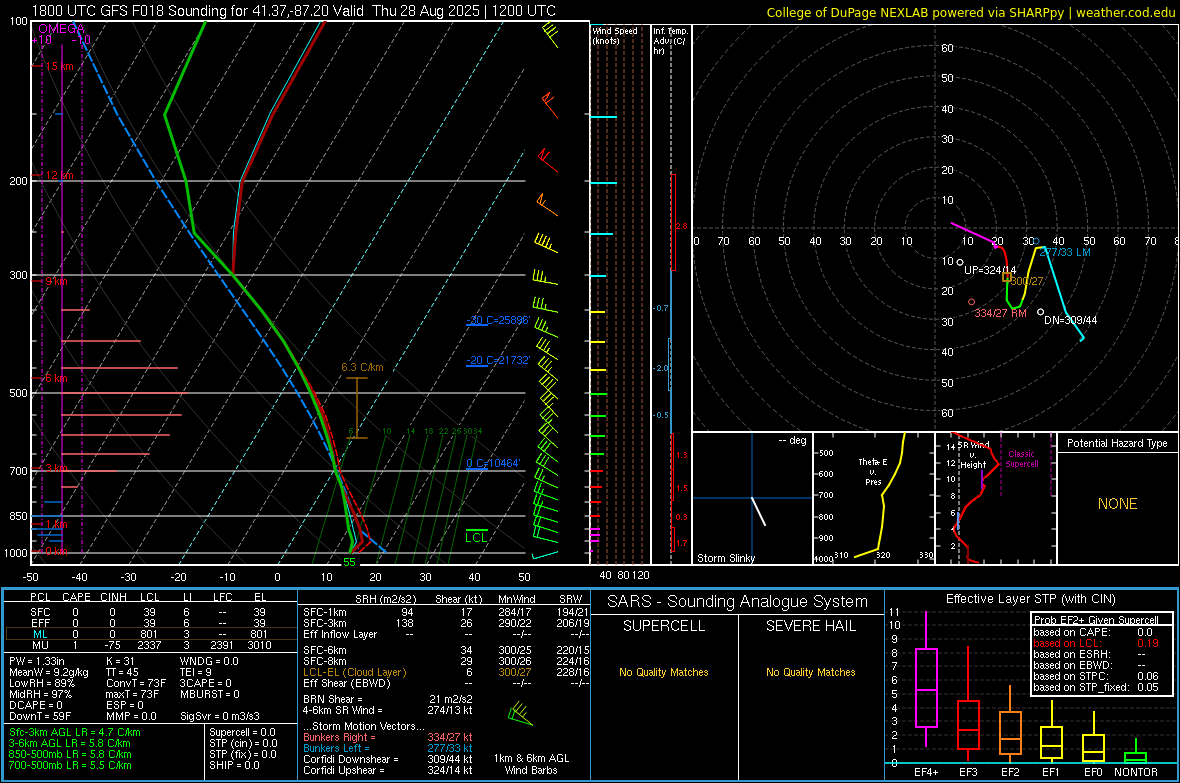Click the Wind Speed (knots) panel header
Screen dimensions: 1180x783
pyautogui.click(x=615, y=35)
